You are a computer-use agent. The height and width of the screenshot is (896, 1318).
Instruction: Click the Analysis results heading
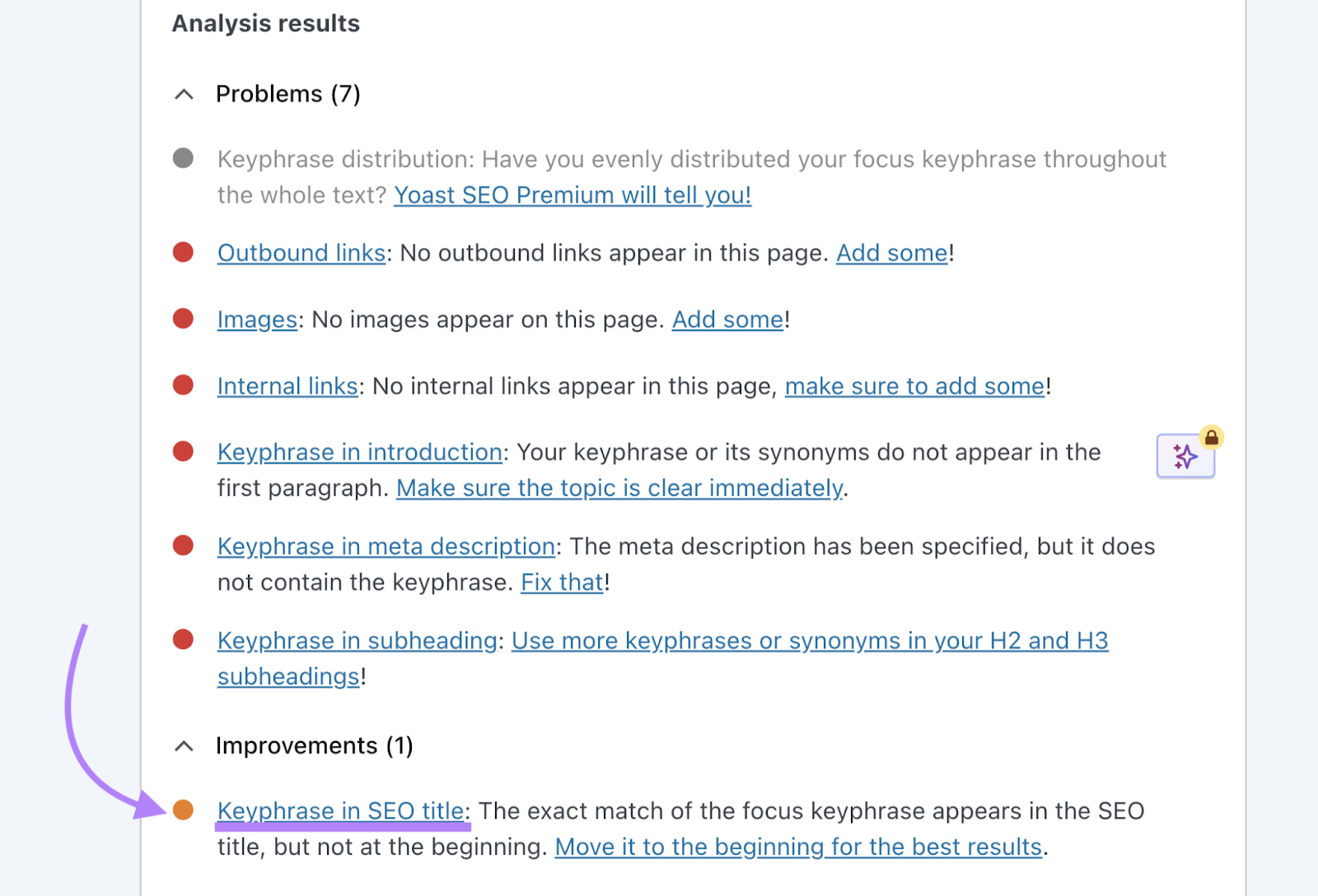[x=265, y=23]
